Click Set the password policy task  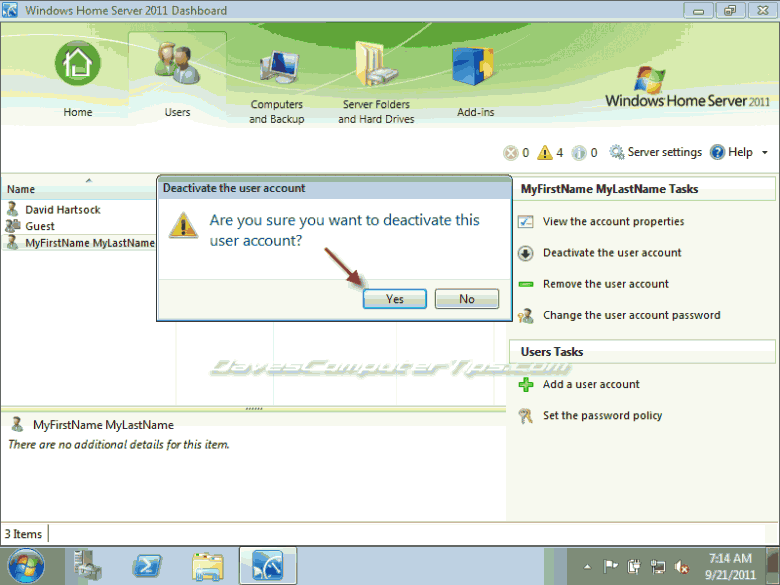click(x=602, y=415)
